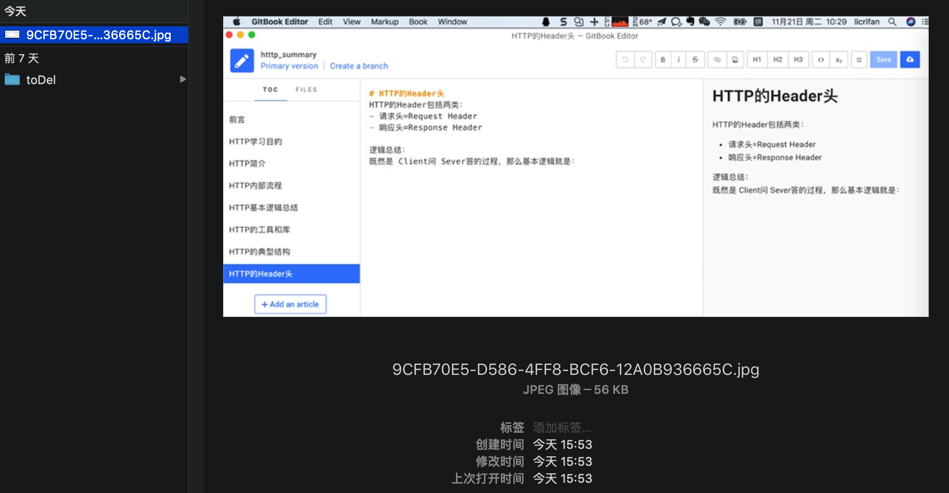Click the 11月21日 周二 10:29 date and time
The height and width of the screenshot is (493, 949).
[809, 22]
